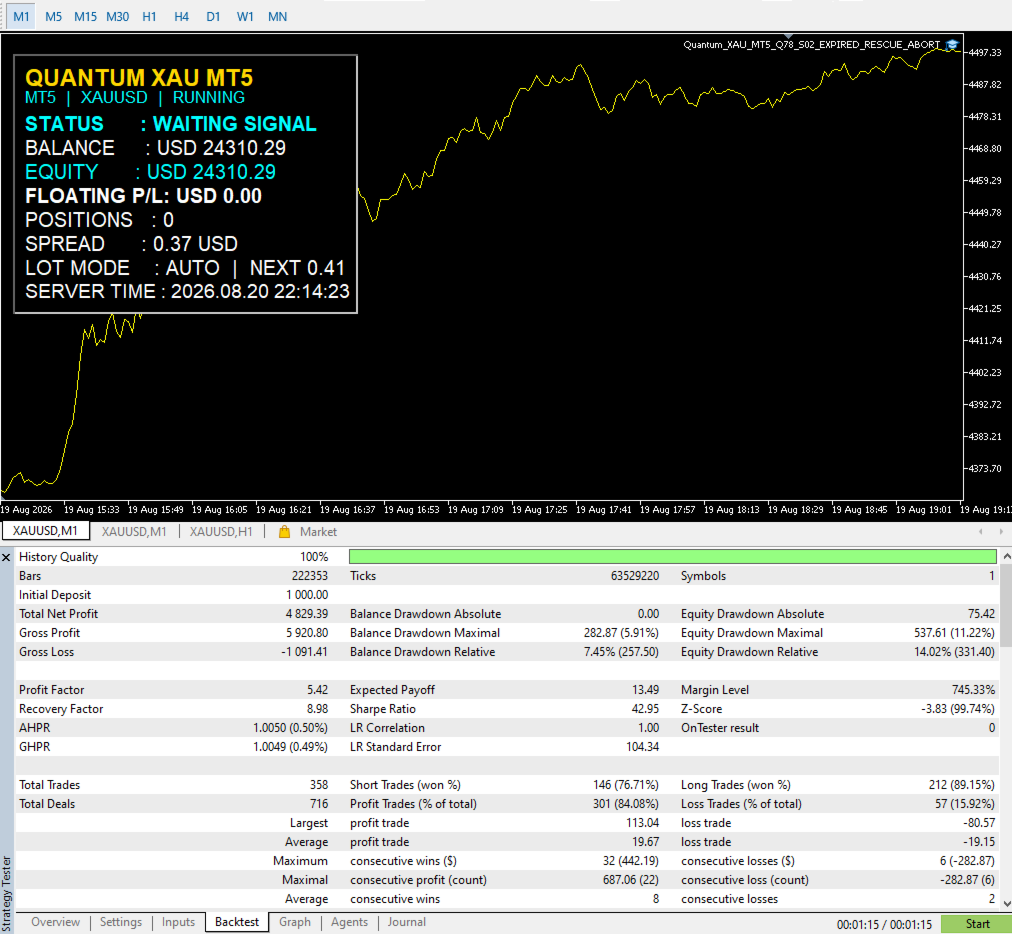The height and width of the screenshot is (934, 1012).
Task: Open the second XAUUSD,M1 chart tab
Action: (134, 532)
